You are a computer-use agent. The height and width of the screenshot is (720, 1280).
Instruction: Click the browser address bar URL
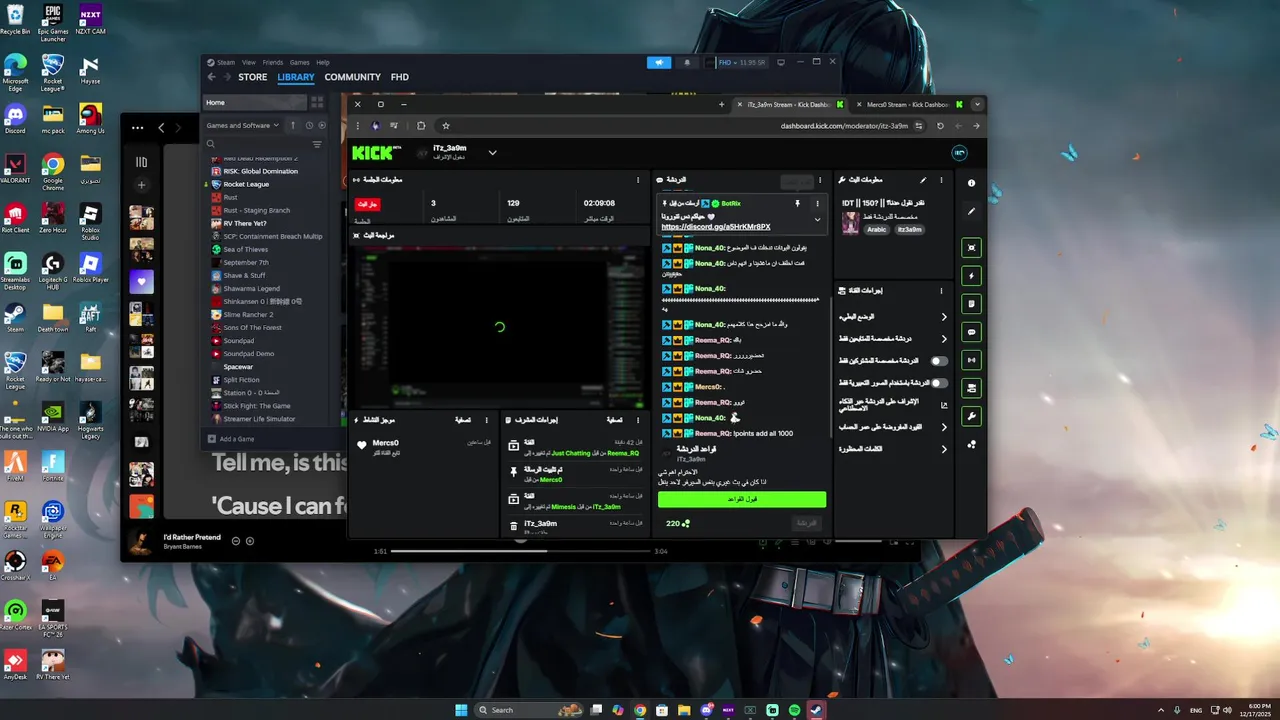click(844, 126)
